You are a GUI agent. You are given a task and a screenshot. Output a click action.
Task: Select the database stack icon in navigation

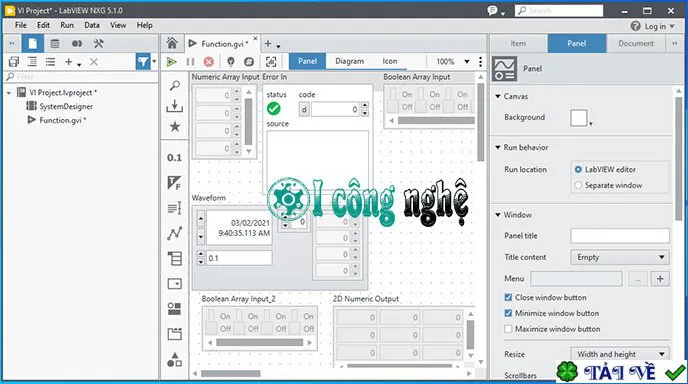pyautogui.click(x=55, y=43)
